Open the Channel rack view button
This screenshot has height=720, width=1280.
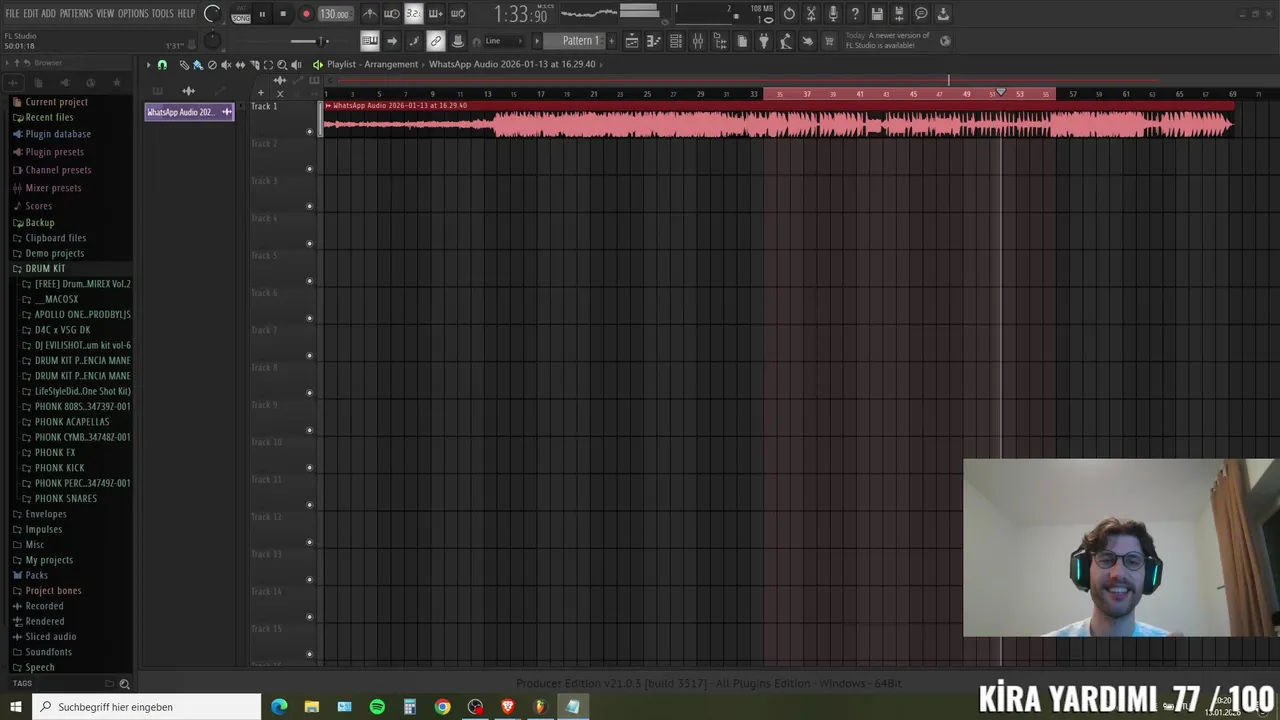pyautogui.click(x=676, y=41)
